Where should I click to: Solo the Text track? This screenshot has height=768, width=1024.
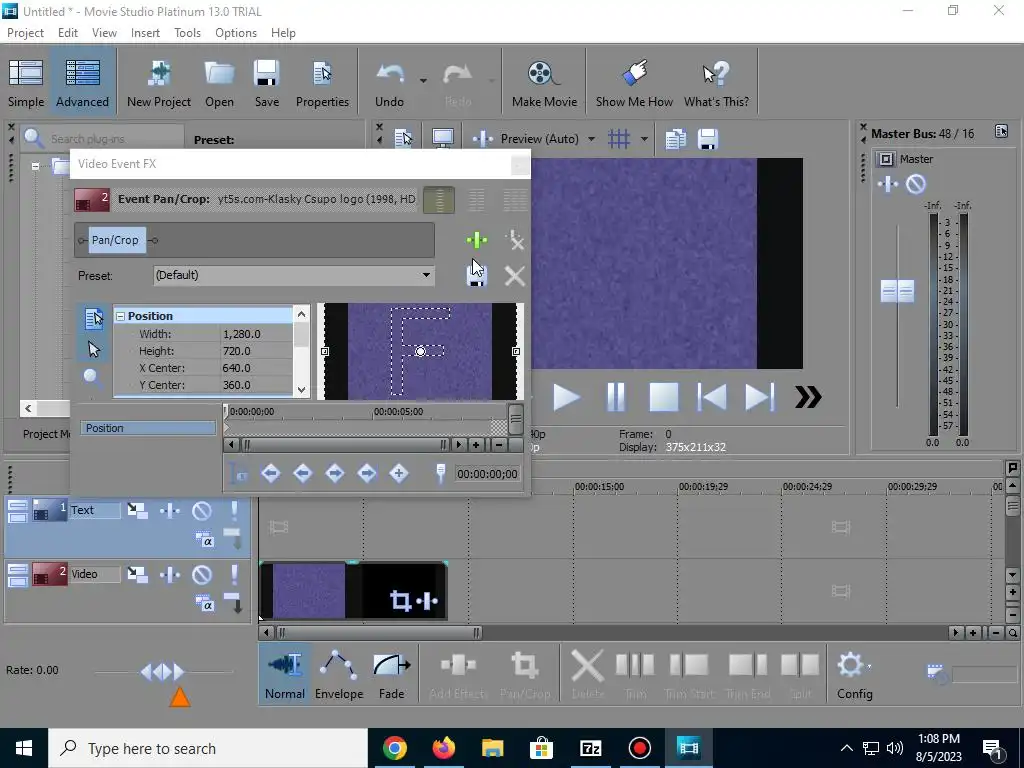(234, 510)
